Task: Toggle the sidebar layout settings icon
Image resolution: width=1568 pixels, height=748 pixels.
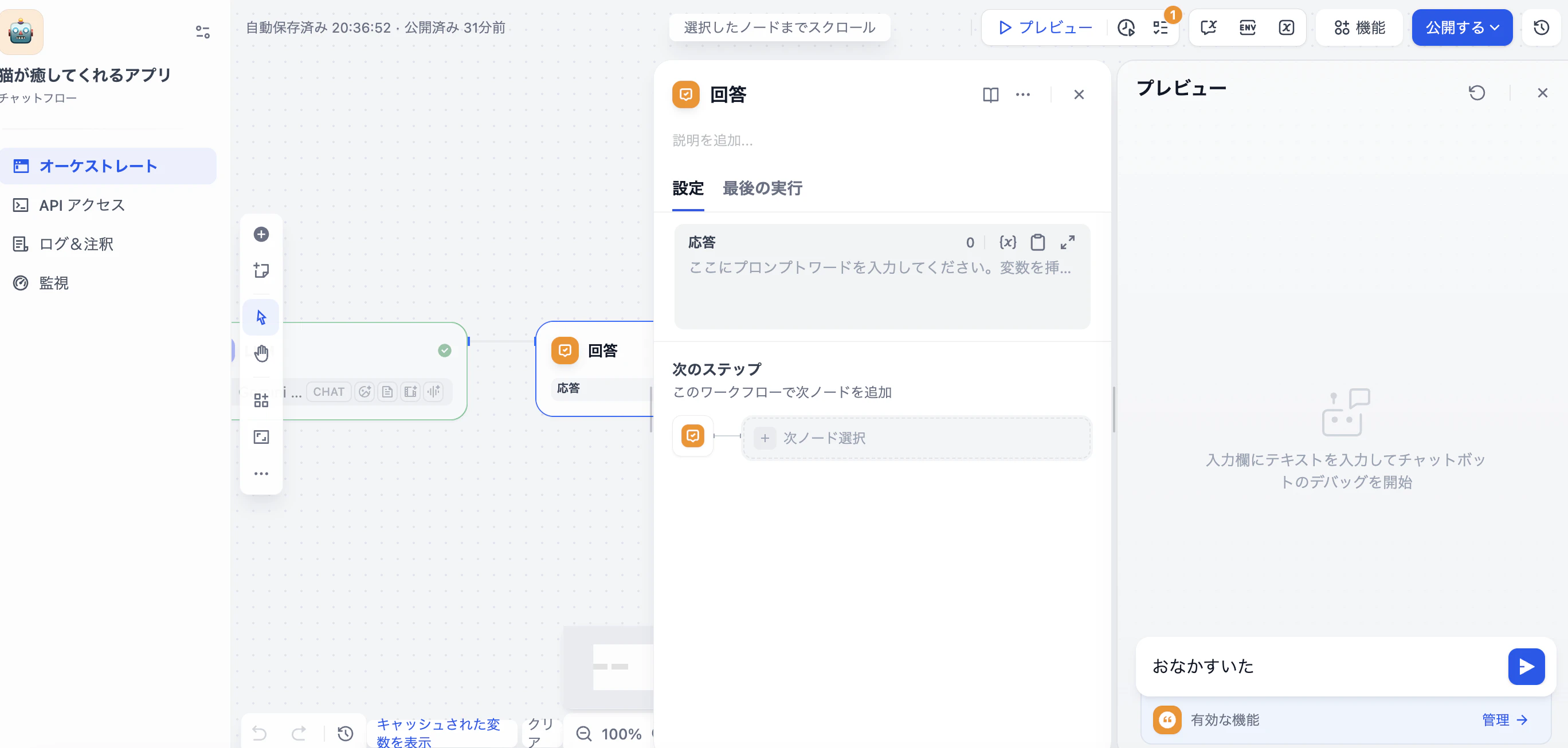Action: click(203, 32)
